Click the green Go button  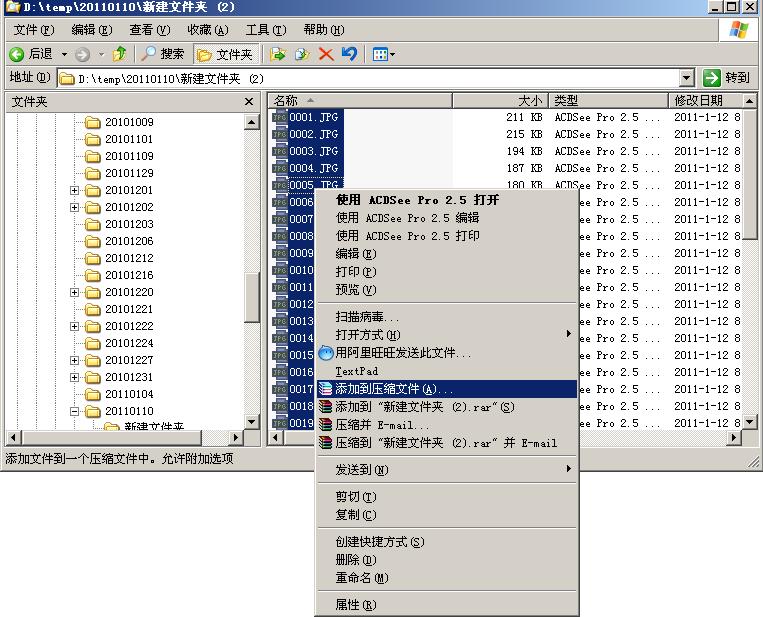(727, 78)
